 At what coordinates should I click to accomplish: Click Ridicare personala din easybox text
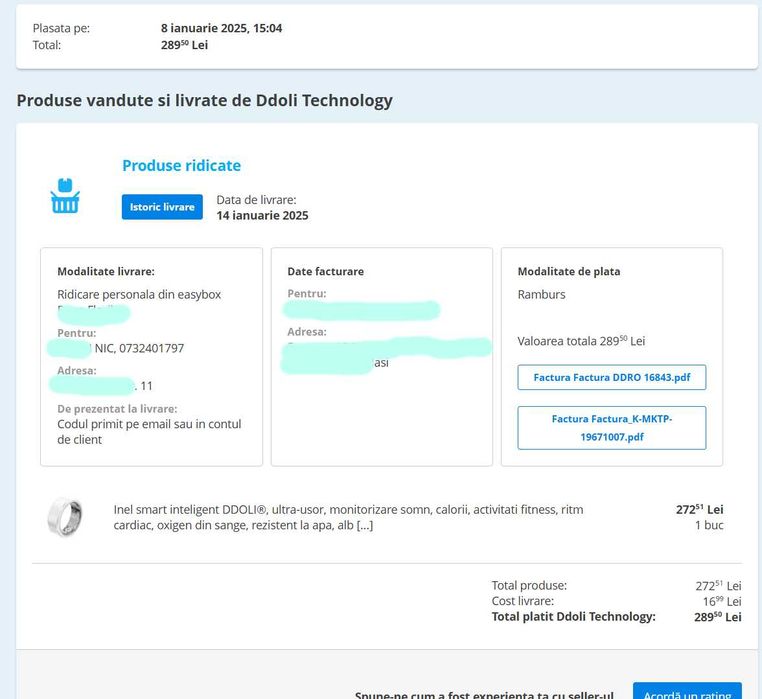point(139,295)
